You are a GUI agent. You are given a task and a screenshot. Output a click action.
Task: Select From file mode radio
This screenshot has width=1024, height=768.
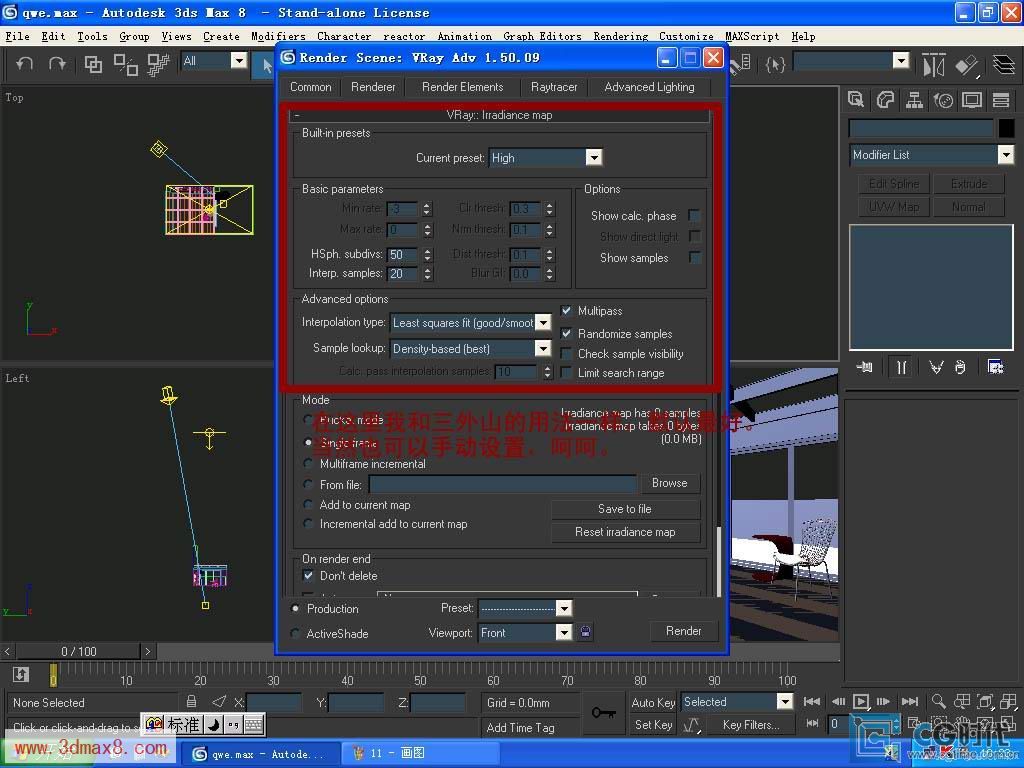308,485
